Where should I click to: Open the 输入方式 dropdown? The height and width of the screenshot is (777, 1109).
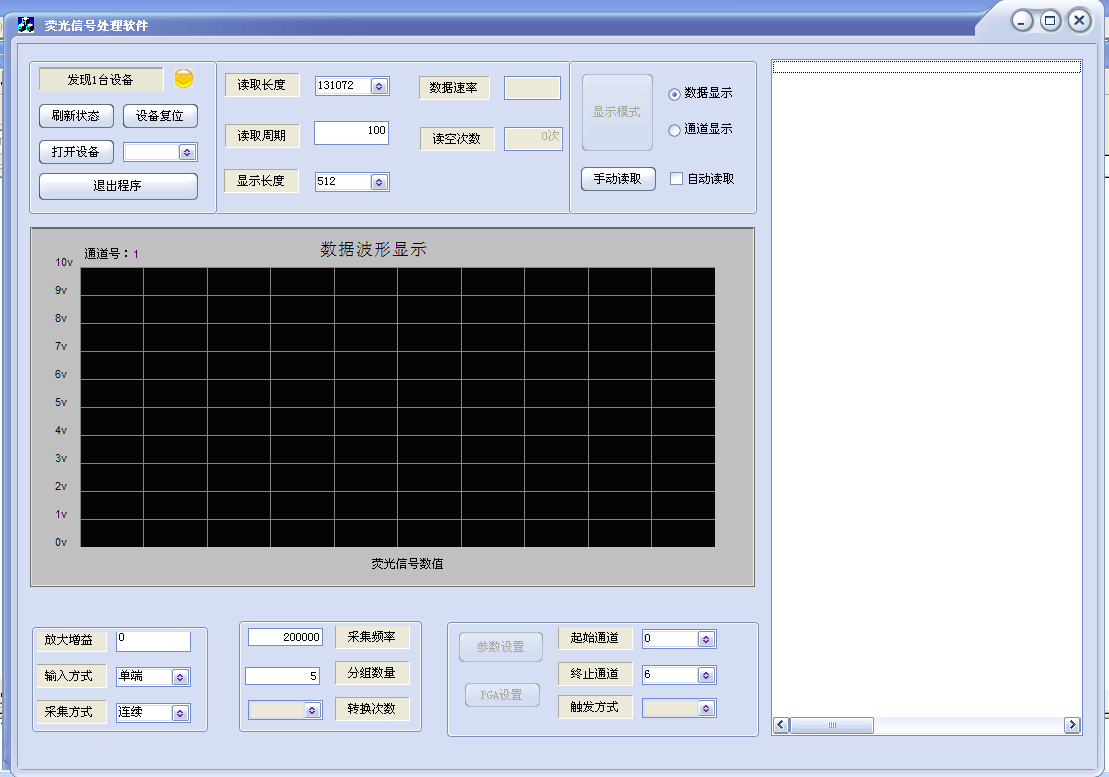180,677
